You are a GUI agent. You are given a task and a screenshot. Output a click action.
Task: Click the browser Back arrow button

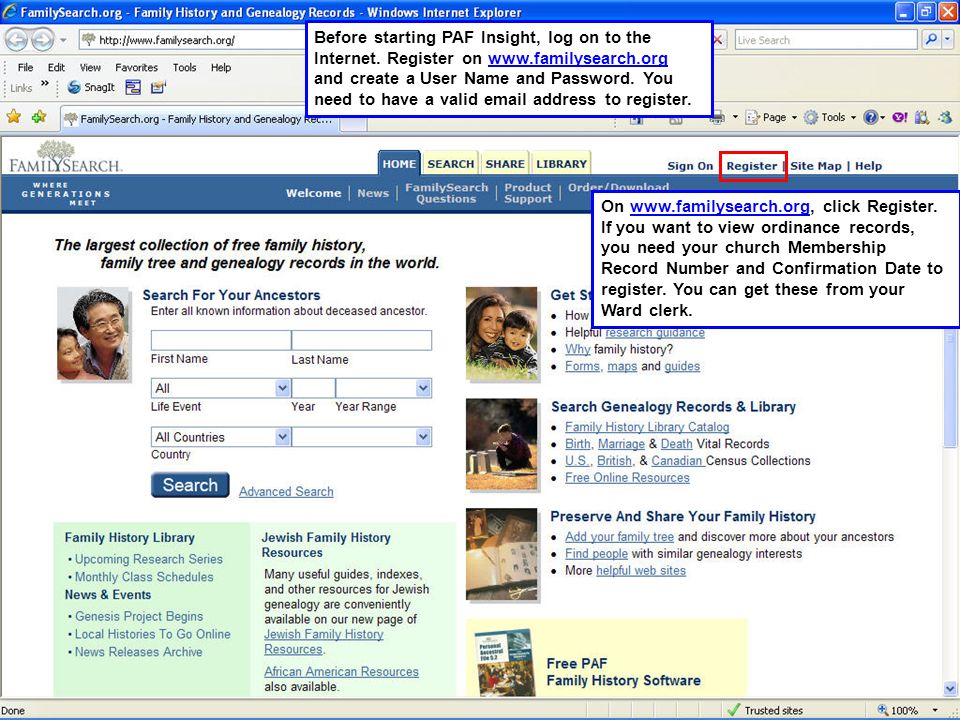[17, 40]
